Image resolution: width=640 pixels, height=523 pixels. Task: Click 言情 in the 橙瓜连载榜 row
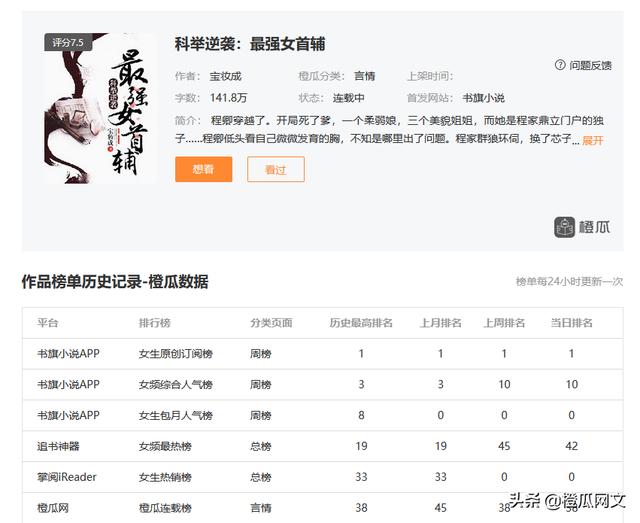261,508
